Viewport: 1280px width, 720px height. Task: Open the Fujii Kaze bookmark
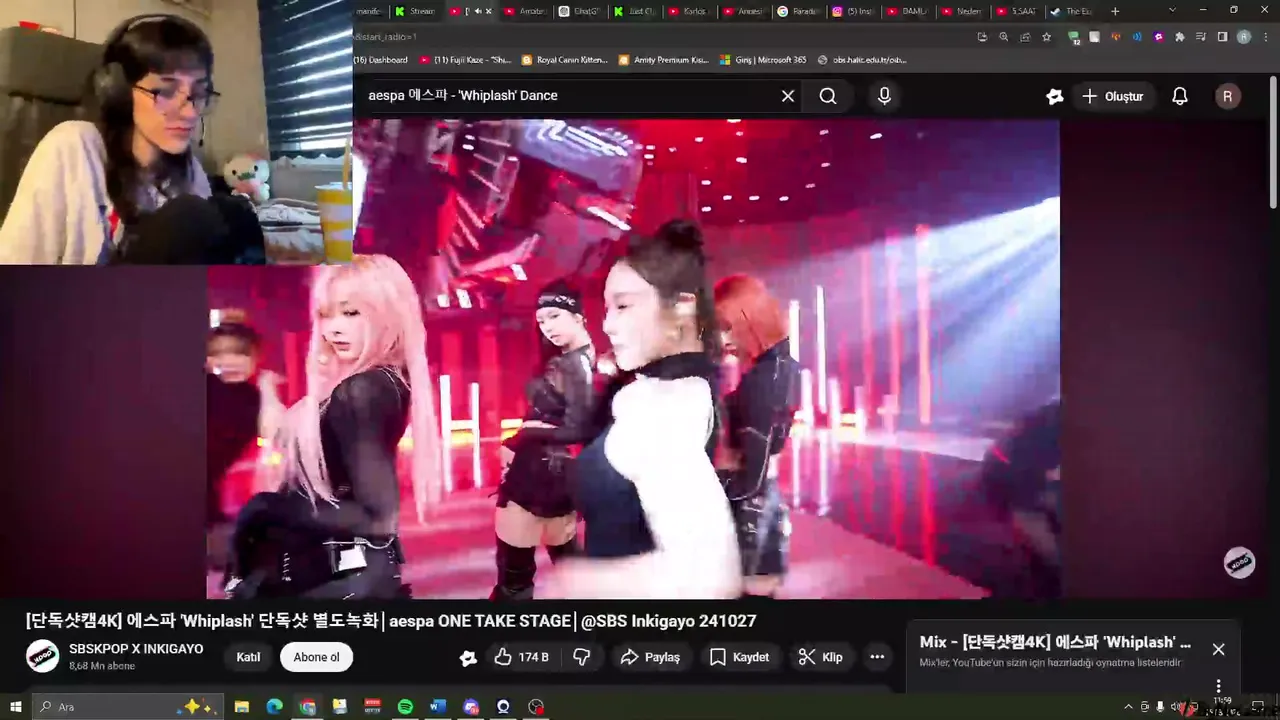pos(465,60)
